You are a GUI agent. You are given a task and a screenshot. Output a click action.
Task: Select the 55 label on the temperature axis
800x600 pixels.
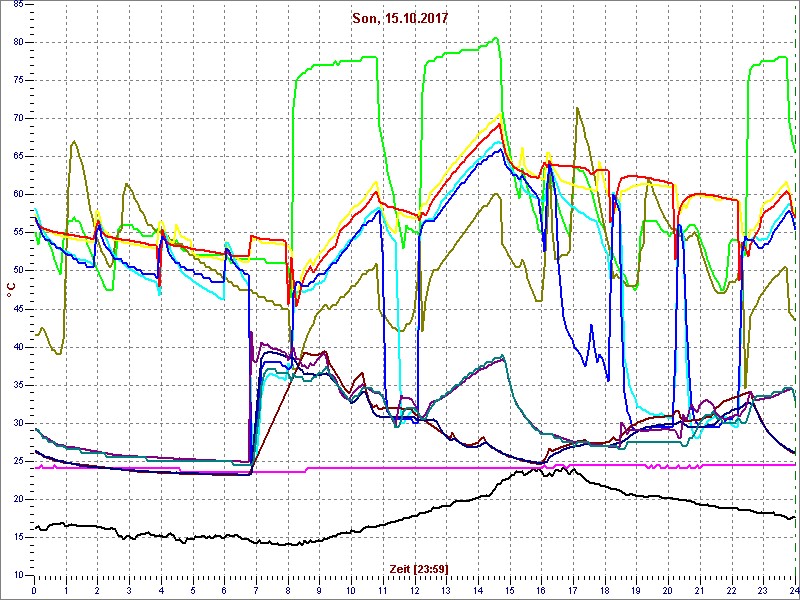18,233
